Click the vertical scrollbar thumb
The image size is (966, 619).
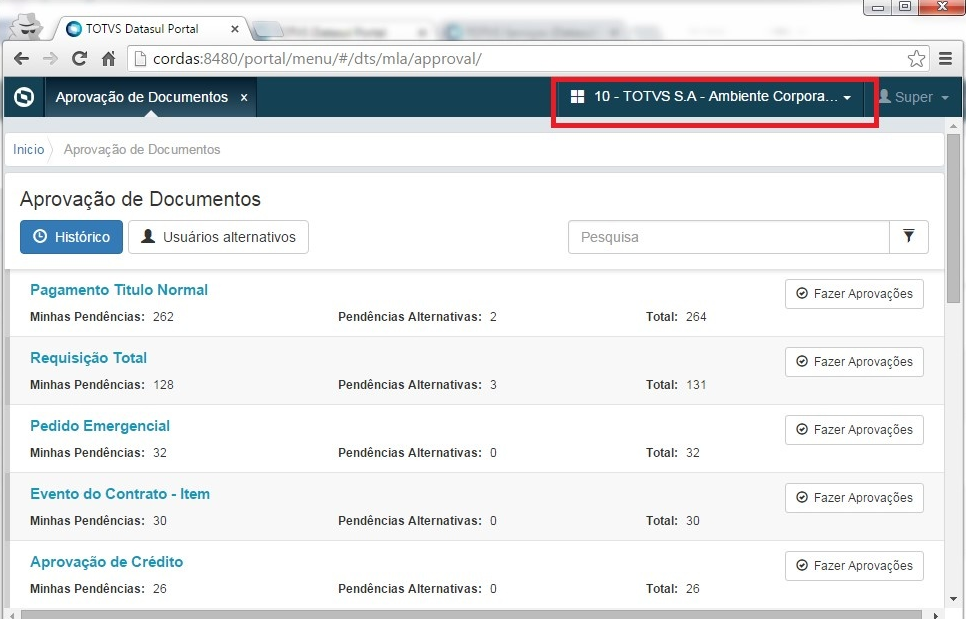tap(954, 219)
